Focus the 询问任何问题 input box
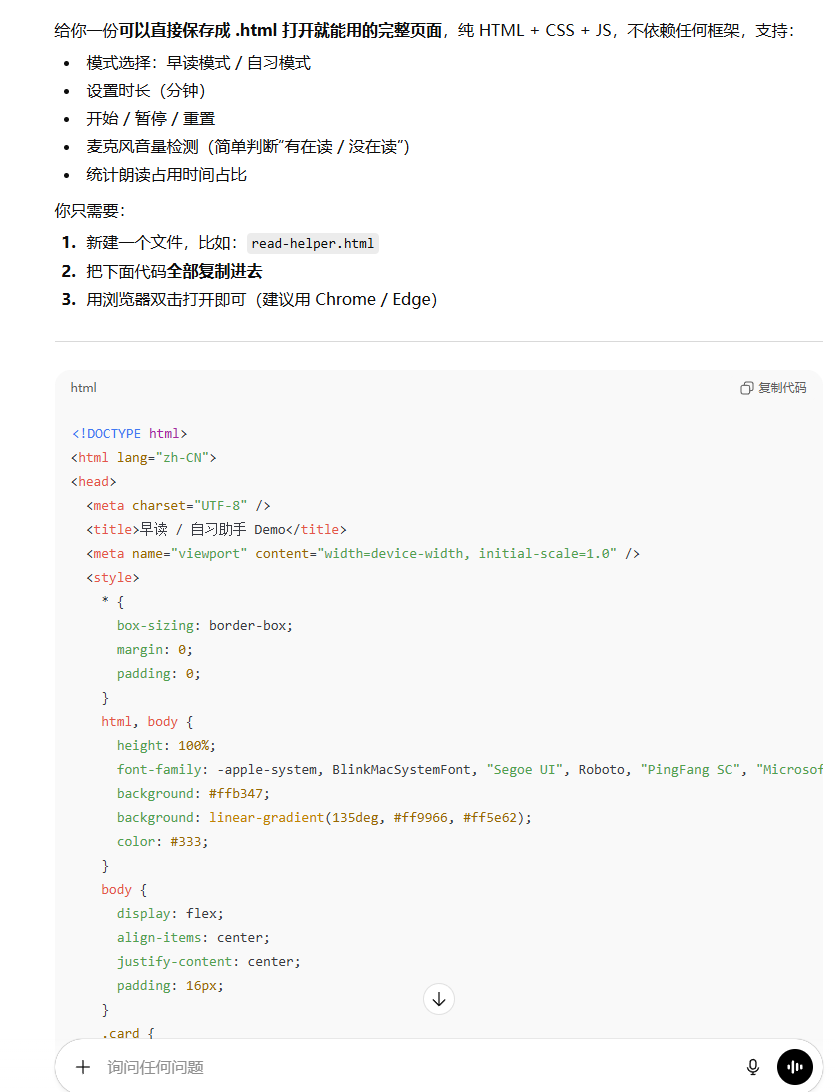This screenshot has width=835, height=1092. [x=400, y=1067]
